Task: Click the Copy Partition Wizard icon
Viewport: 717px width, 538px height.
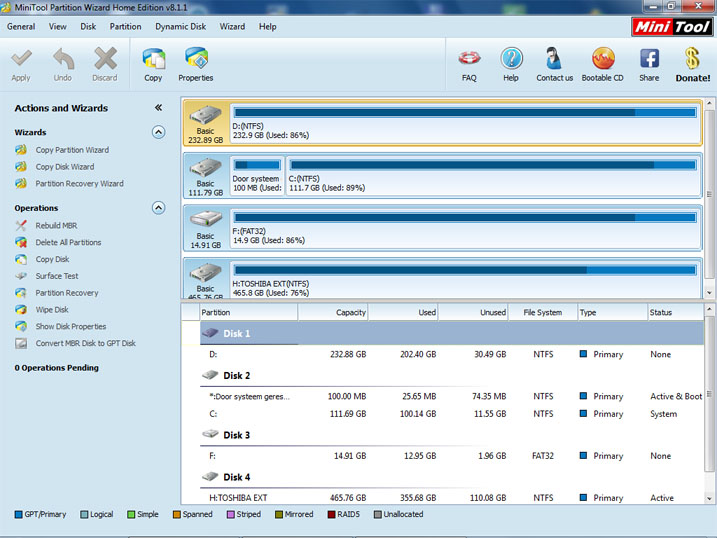Action: 21,150
